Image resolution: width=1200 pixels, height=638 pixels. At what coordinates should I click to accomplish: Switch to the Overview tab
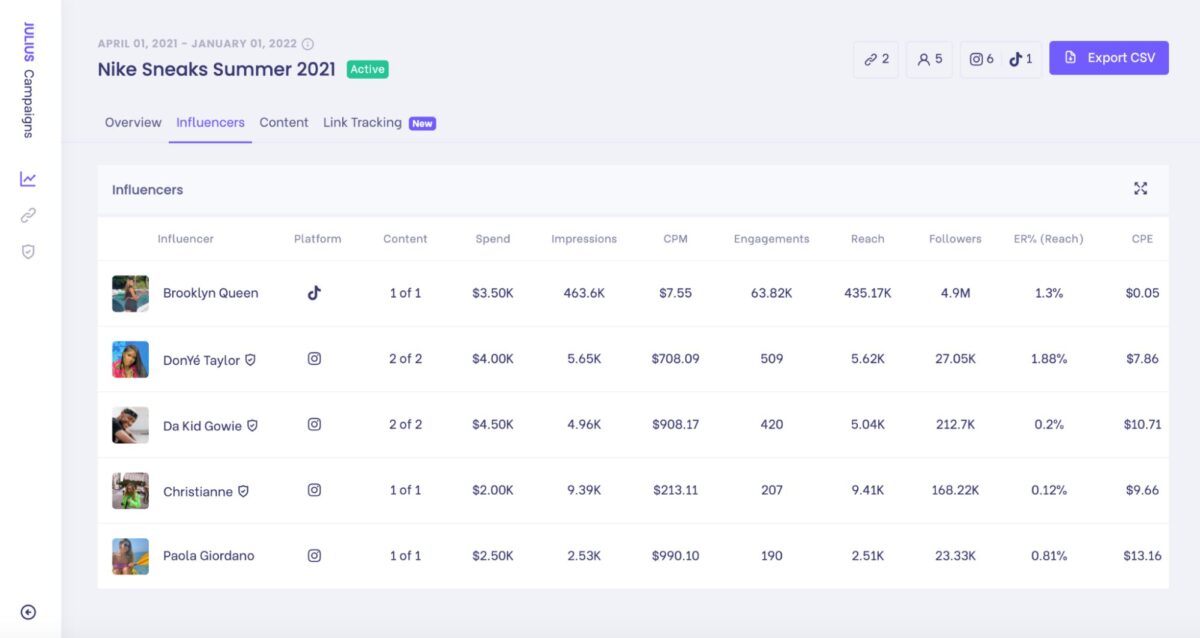pos(132,122)
